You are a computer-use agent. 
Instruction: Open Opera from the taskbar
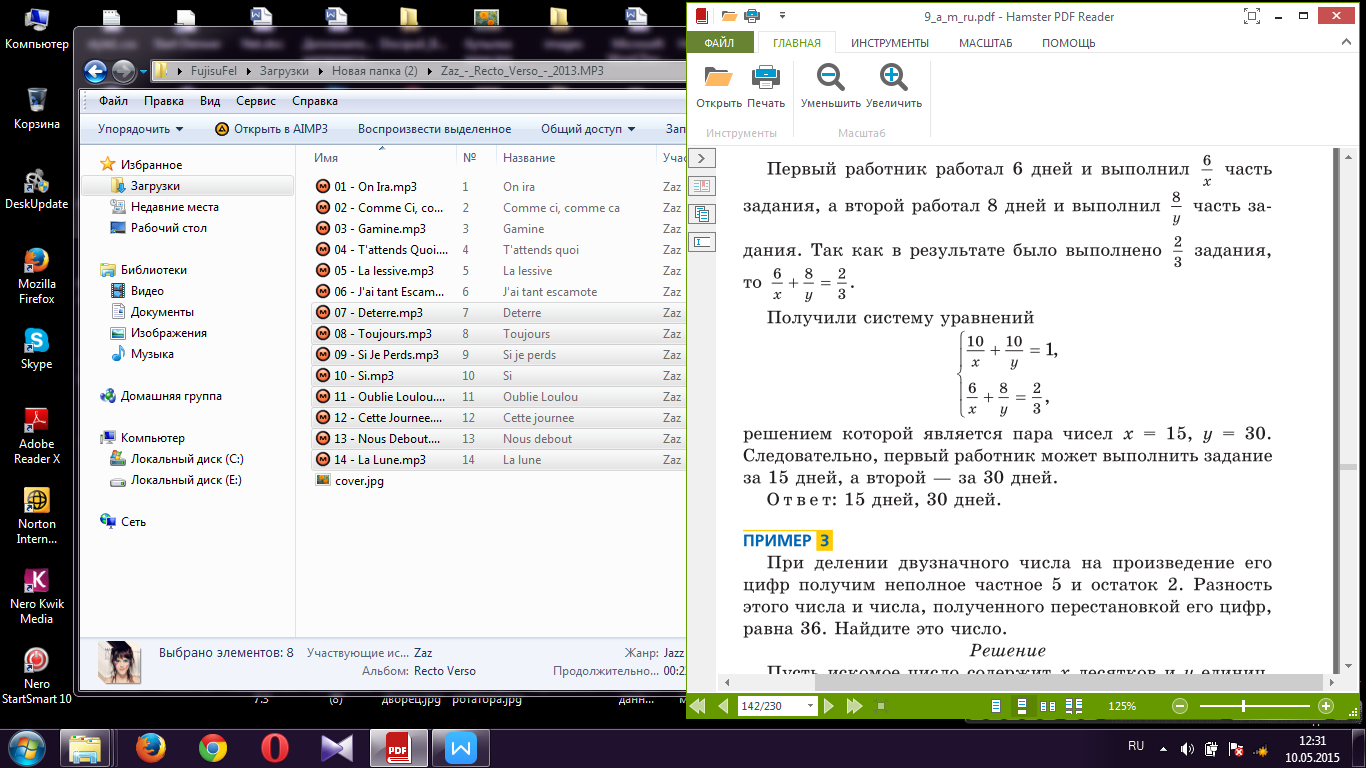pyautogui.click(x=275, y=747)
